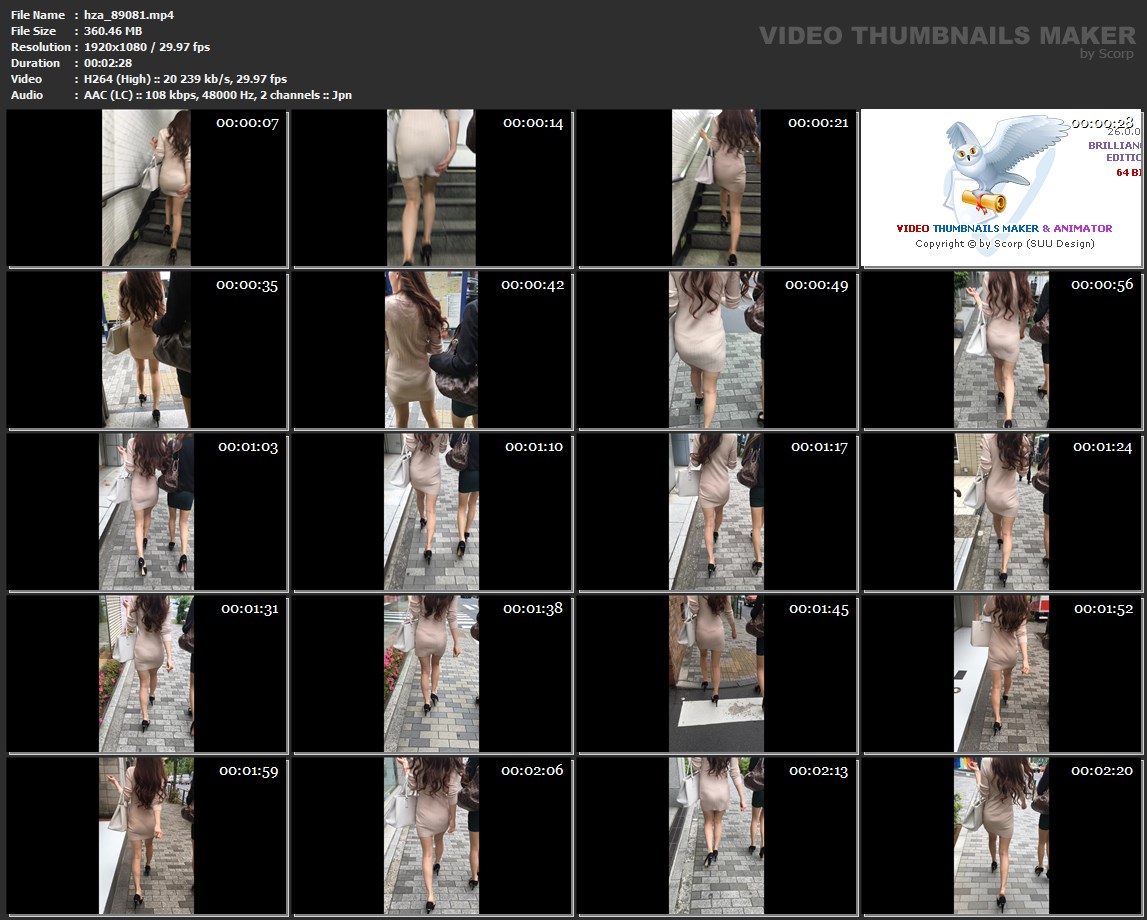The width and height of the screenshot is (1147, 920).
Task: Select the frame at 00:01:45
Action: coord(717,674)
